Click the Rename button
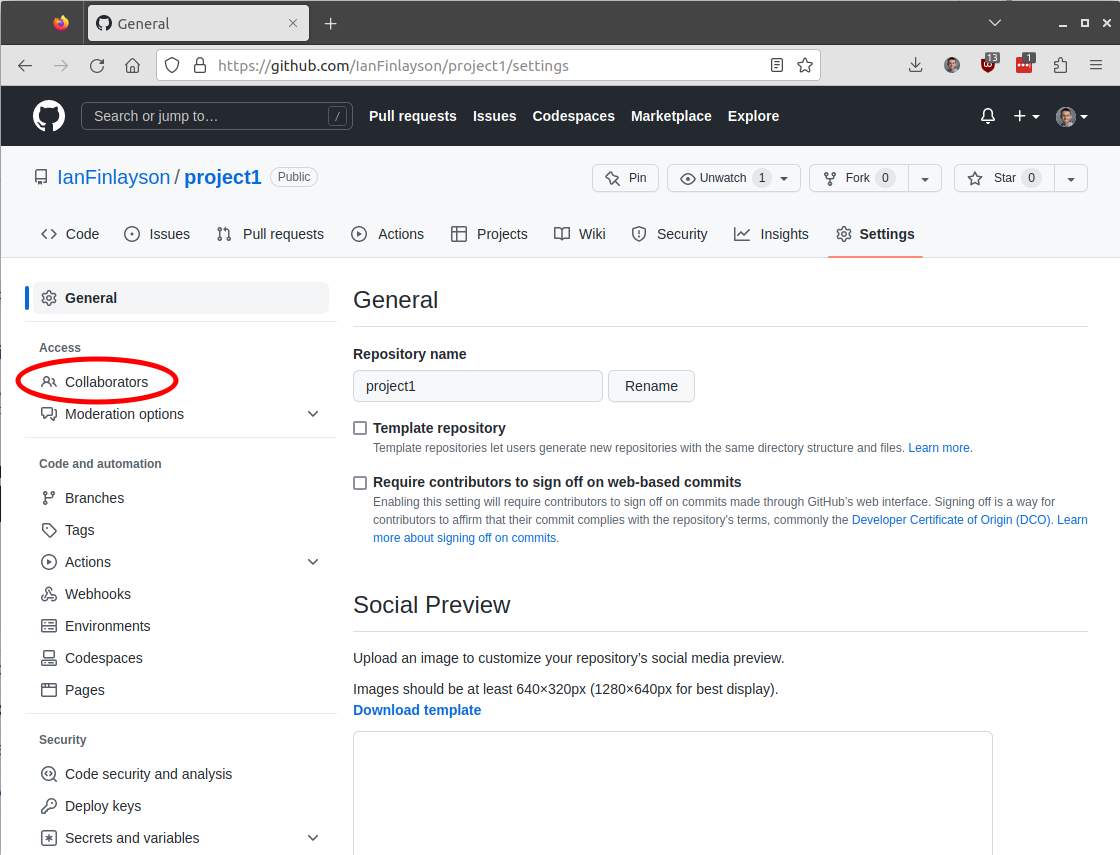This screenshot has width=1120, height=855. click(651, 386)
